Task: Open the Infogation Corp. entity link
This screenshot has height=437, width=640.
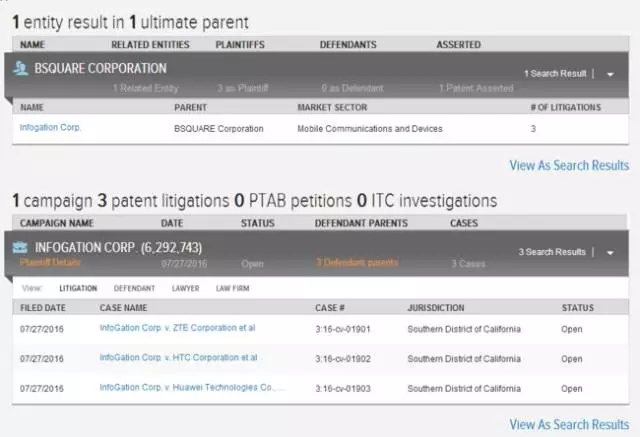Action: pos(50,128)
